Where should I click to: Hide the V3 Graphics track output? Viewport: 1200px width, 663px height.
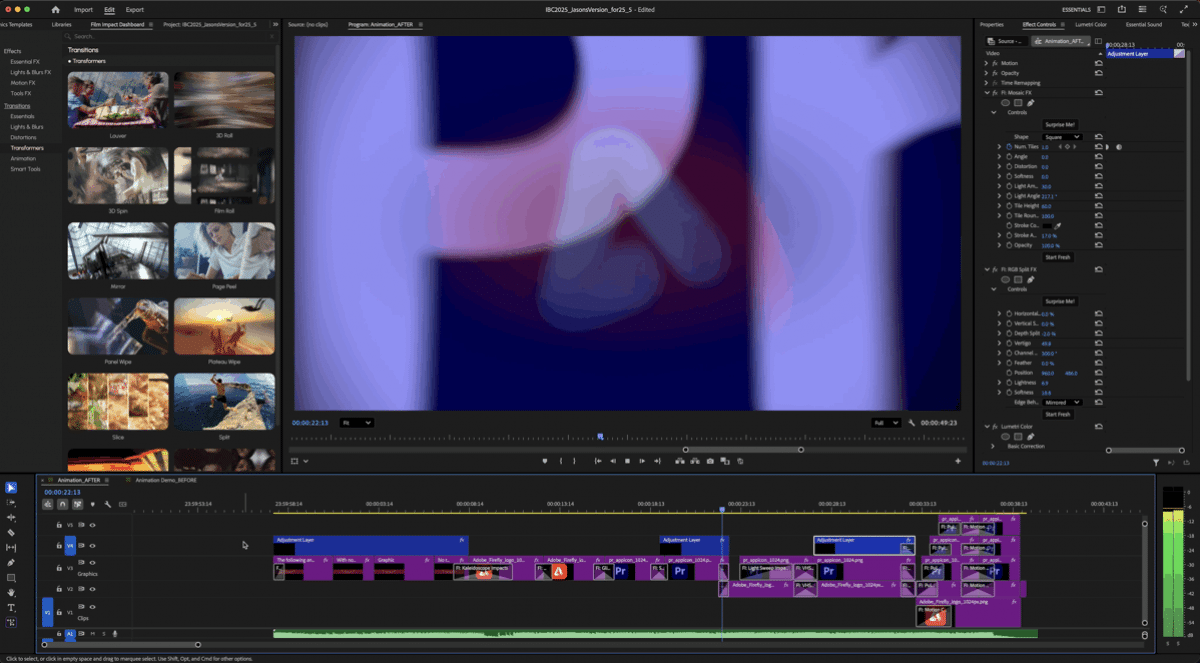pos(92,563)
